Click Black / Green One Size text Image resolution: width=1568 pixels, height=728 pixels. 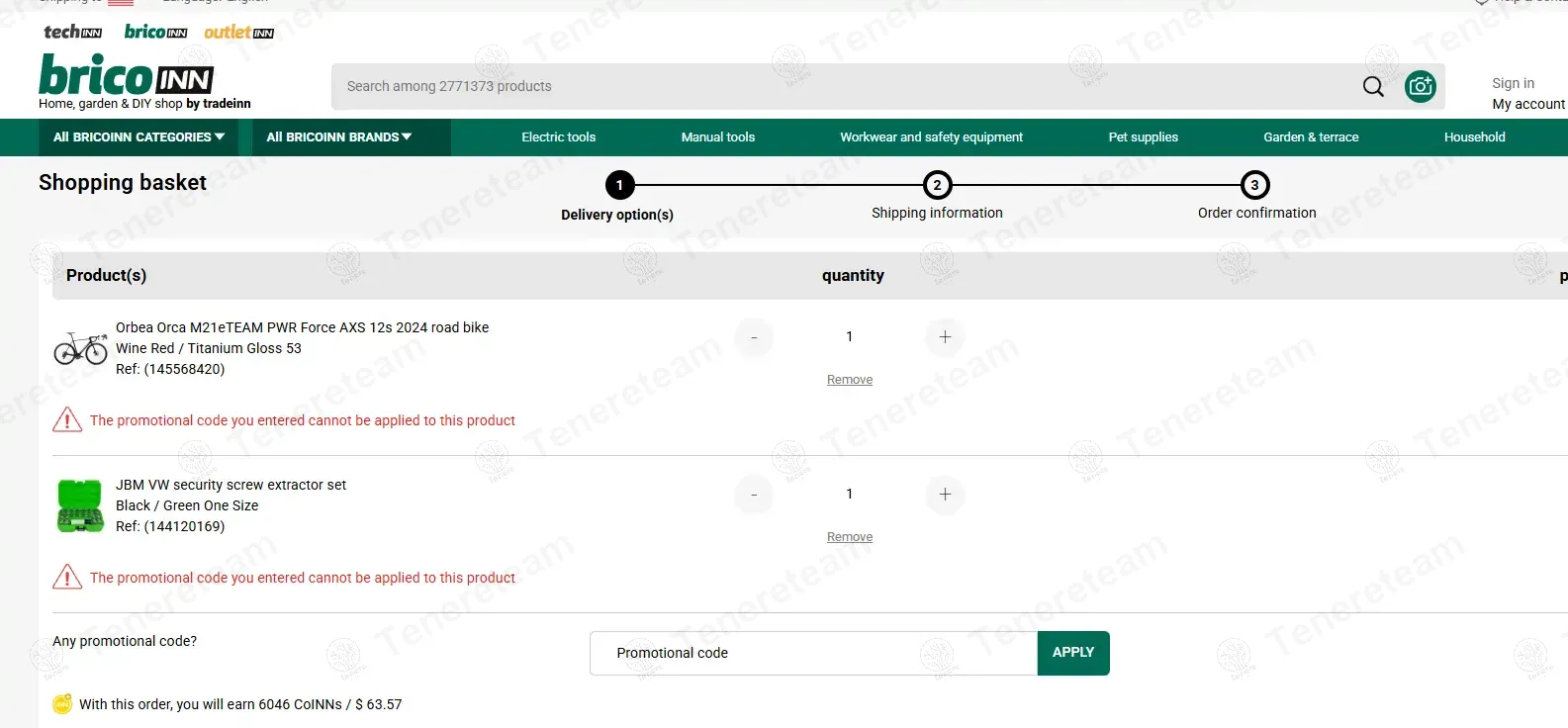pos(187,505)
